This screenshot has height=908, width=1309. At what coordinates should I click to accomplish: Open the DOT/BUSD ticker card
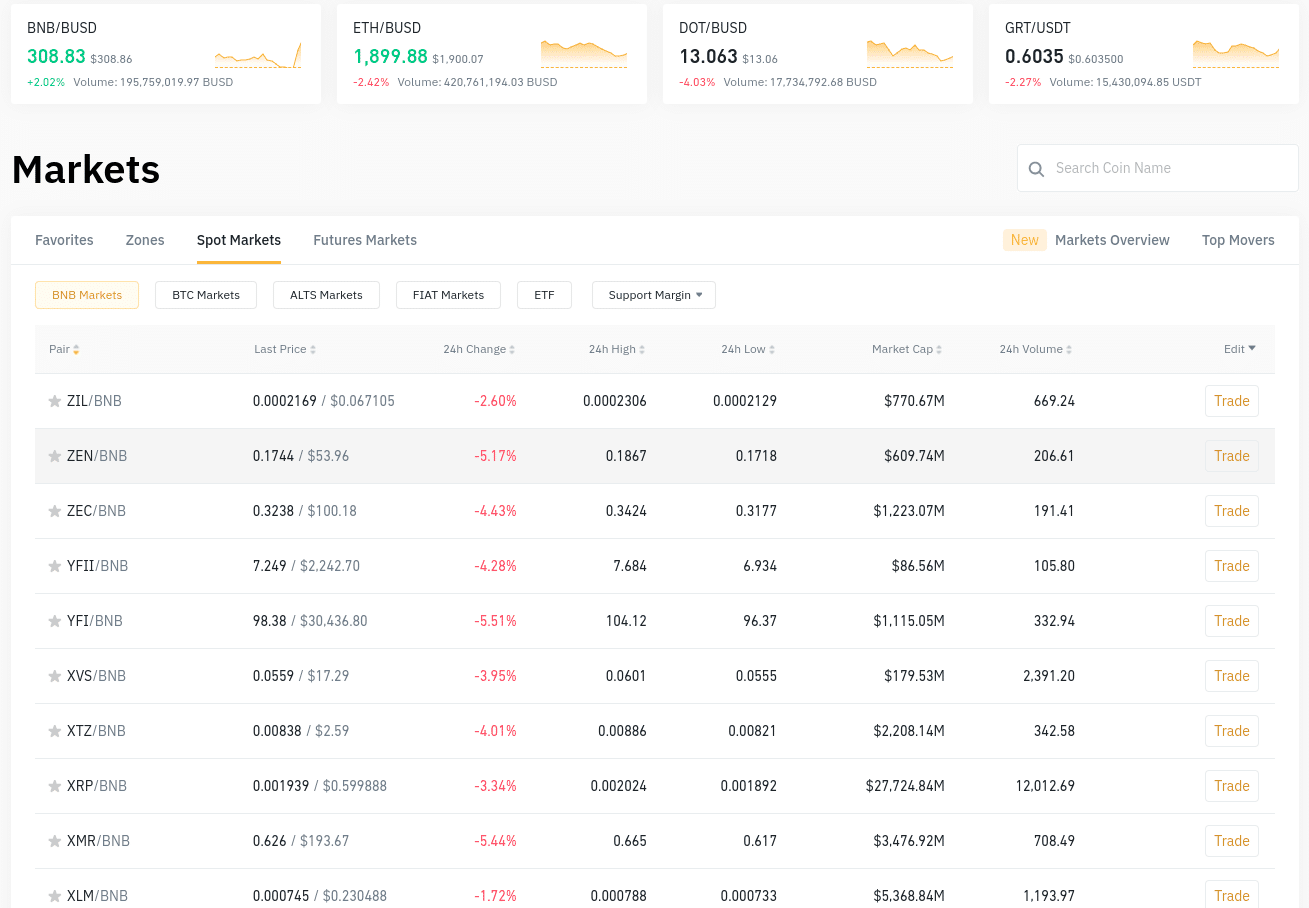(x=818, y=54)
